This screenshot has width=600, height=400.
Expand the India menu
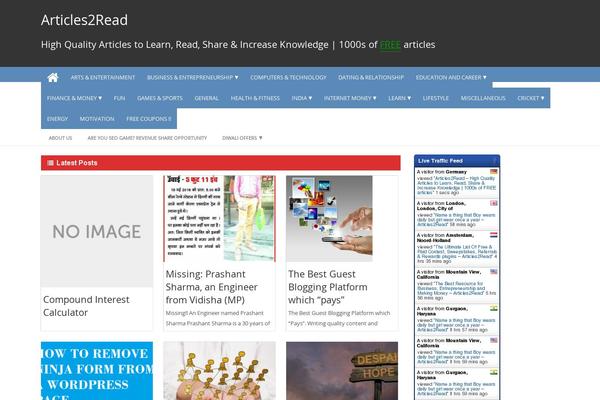tap(302, 98)
